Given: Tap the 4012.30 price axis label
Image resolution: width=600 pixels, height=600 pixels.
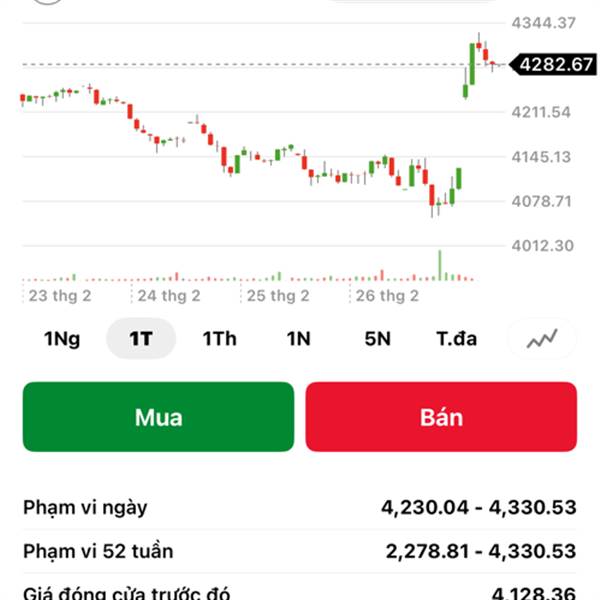Looking at the screenshot, I should pos(543,246).
